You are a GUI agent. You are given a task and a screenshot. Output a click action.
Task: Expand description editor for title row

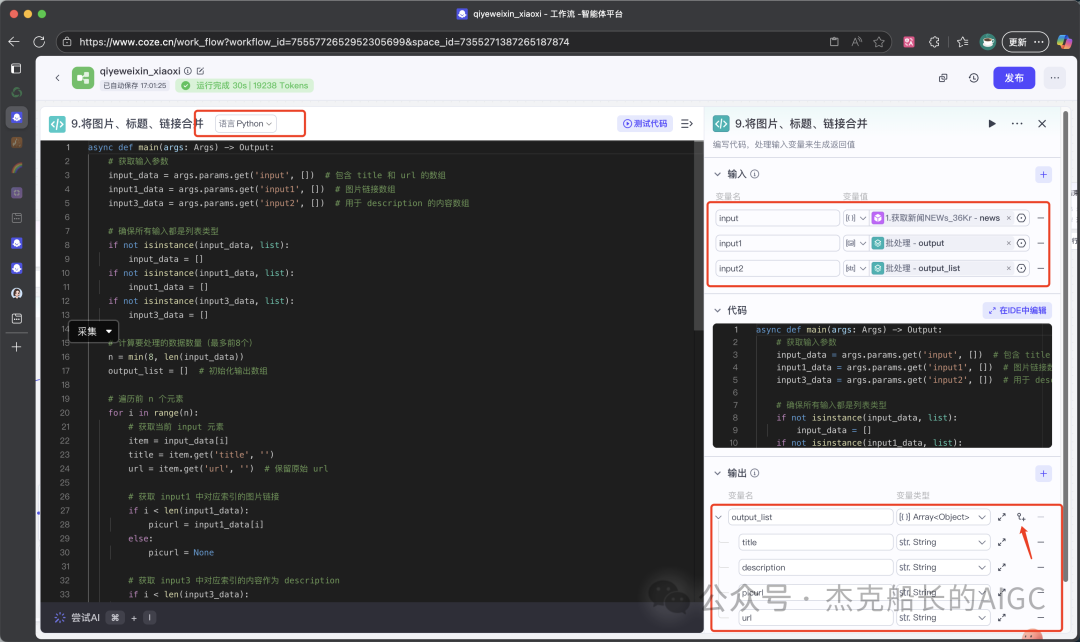1001,543
